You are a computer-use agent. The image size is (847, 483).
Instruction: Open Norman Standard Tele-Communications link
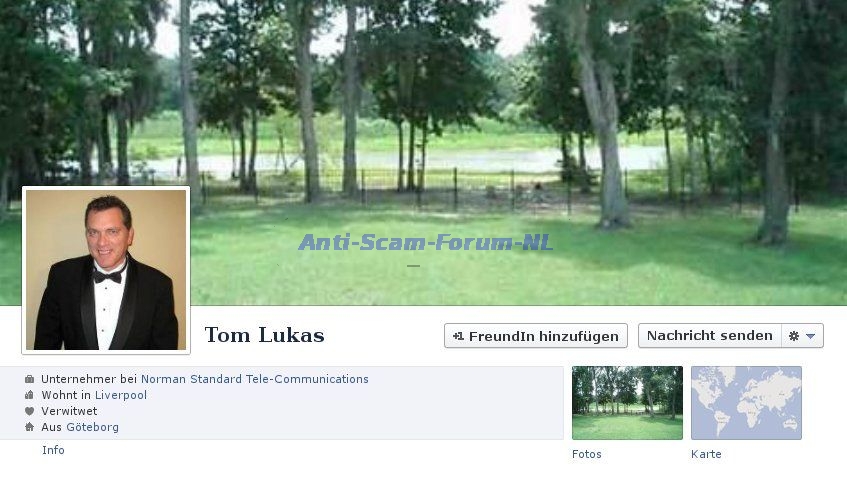(255, 379)
